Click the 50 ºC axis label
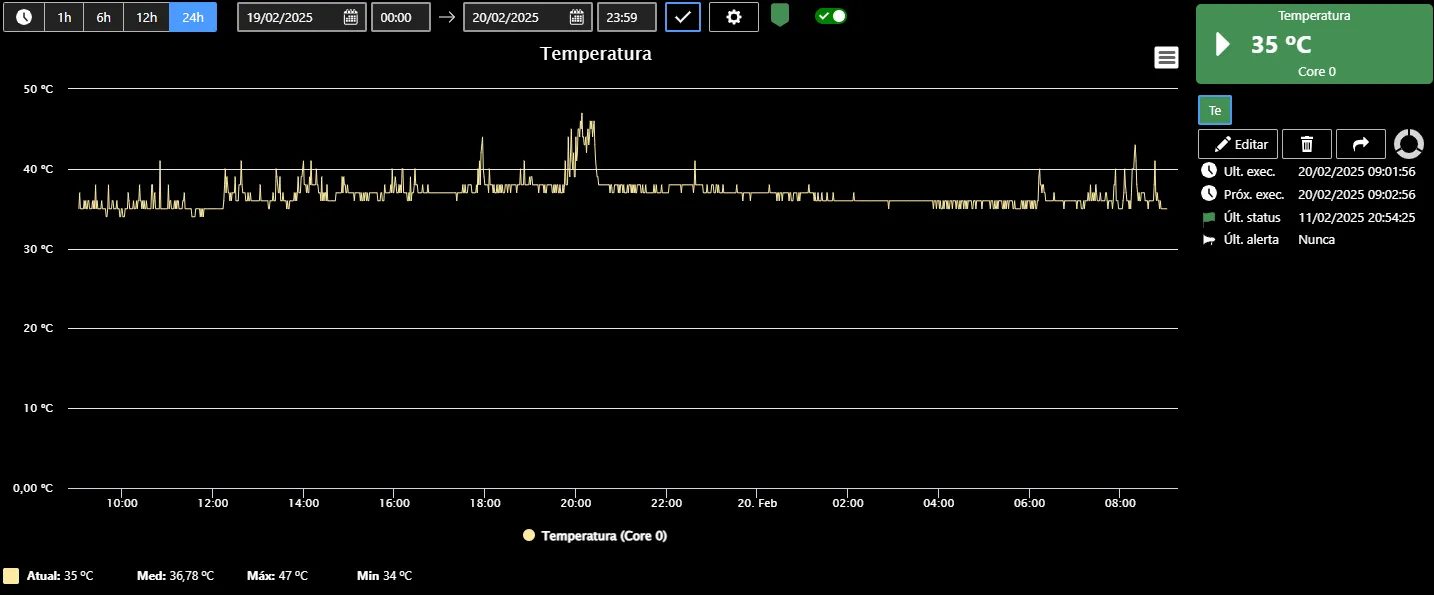Viewport: 1434px width, 595px height. [x=38, y=89]
